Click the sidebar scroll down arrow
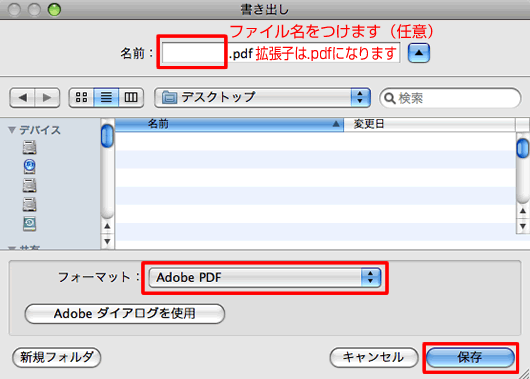530x379 pixels. (x=107, y=241)
